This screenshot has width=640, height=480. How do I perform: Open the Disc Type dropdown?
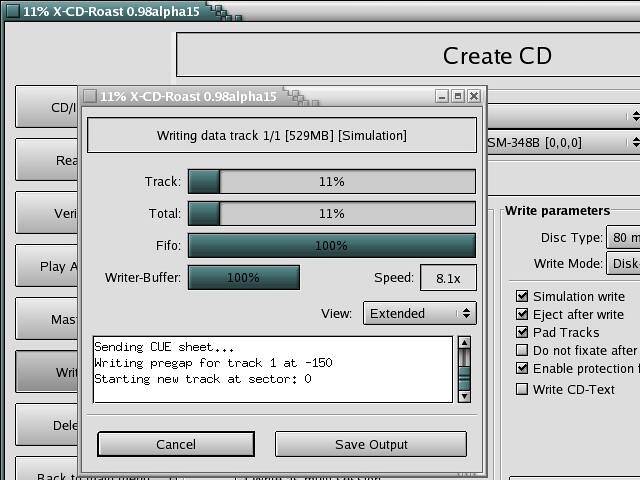(x=623, y=237)
